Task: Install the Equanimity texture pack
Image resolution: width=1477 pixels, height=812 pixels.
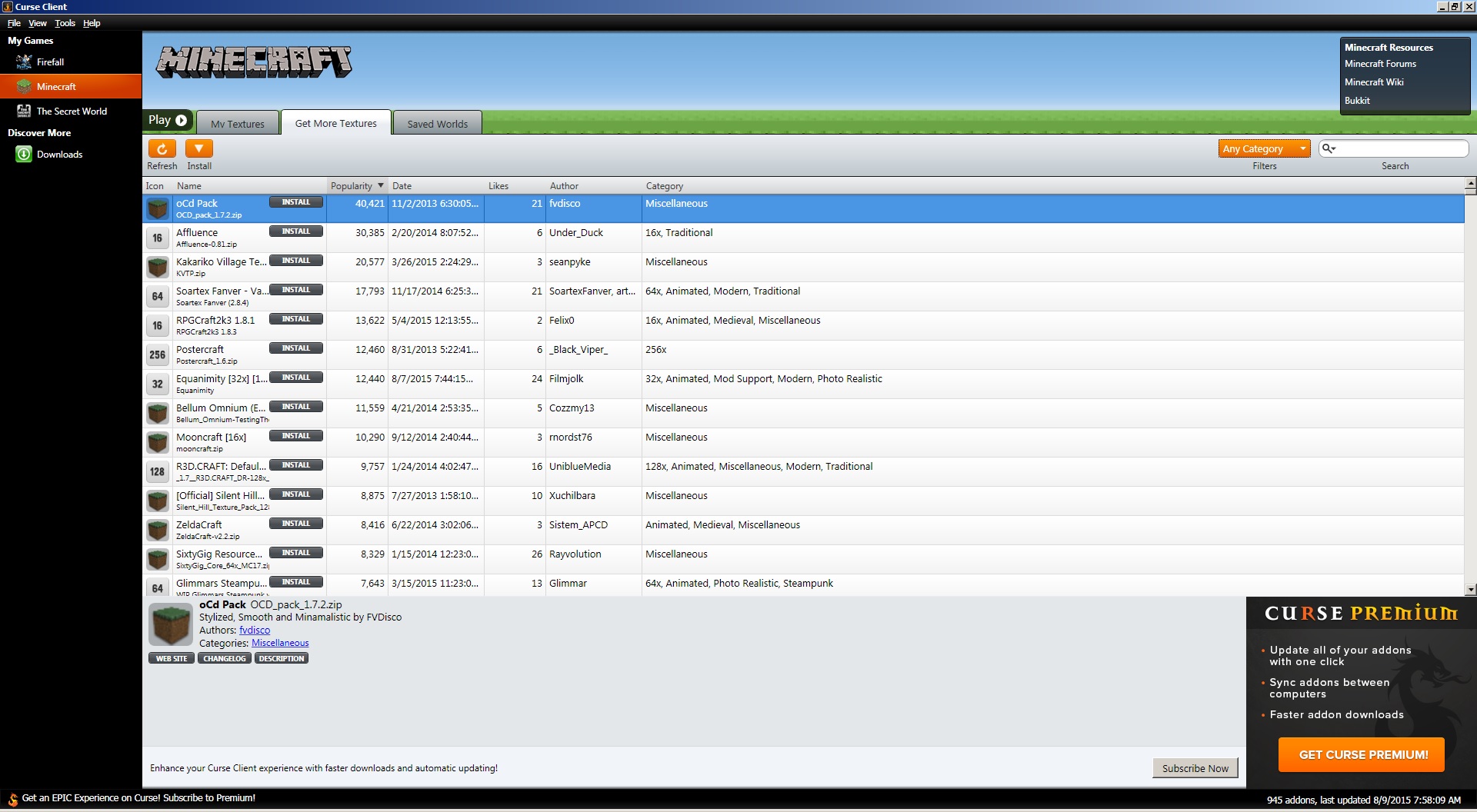Action: pyautogui.click(x=295, y=378)
